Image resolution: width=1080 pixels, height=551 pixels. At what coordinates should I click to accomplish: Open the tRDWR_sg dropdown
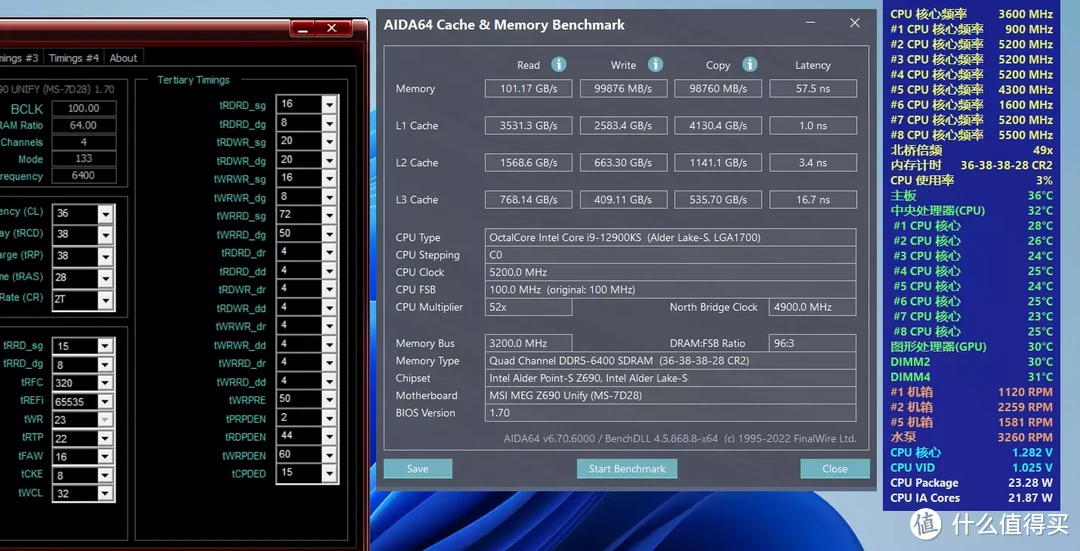click(329, 141)
